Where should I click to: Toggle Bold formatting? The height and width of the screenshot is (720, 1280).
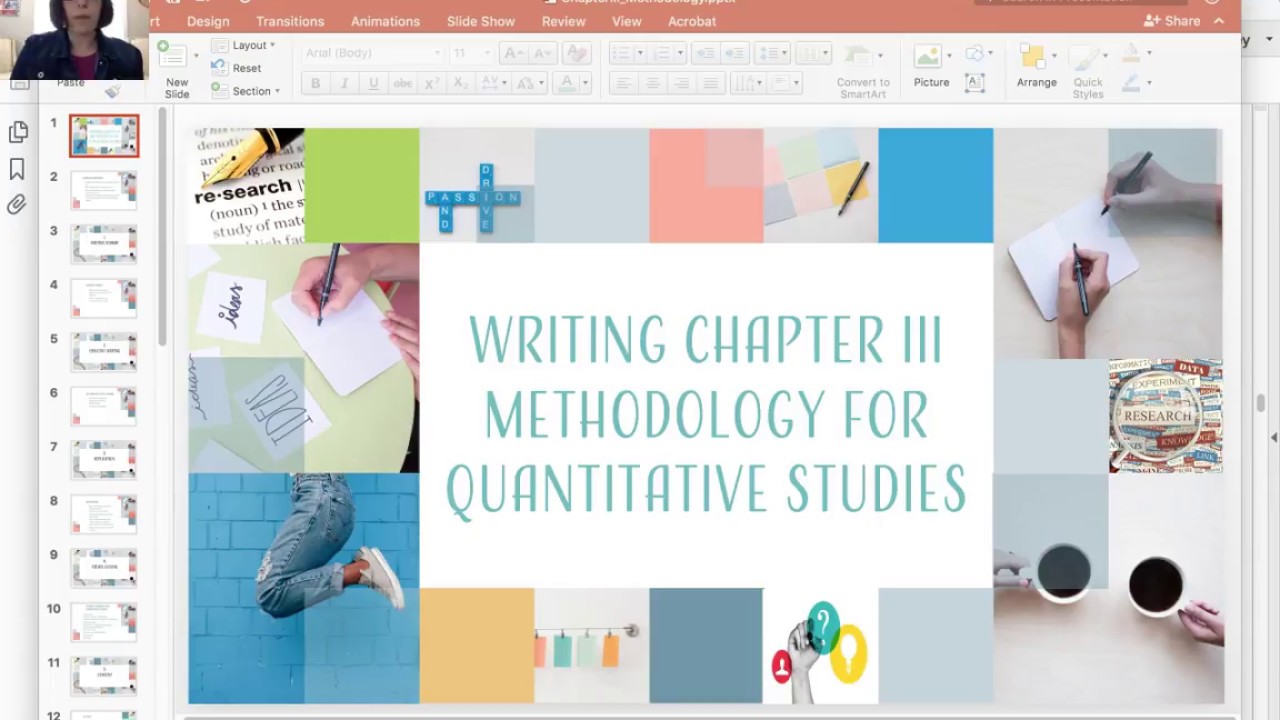pyautogui.click(x=315, y=84)
